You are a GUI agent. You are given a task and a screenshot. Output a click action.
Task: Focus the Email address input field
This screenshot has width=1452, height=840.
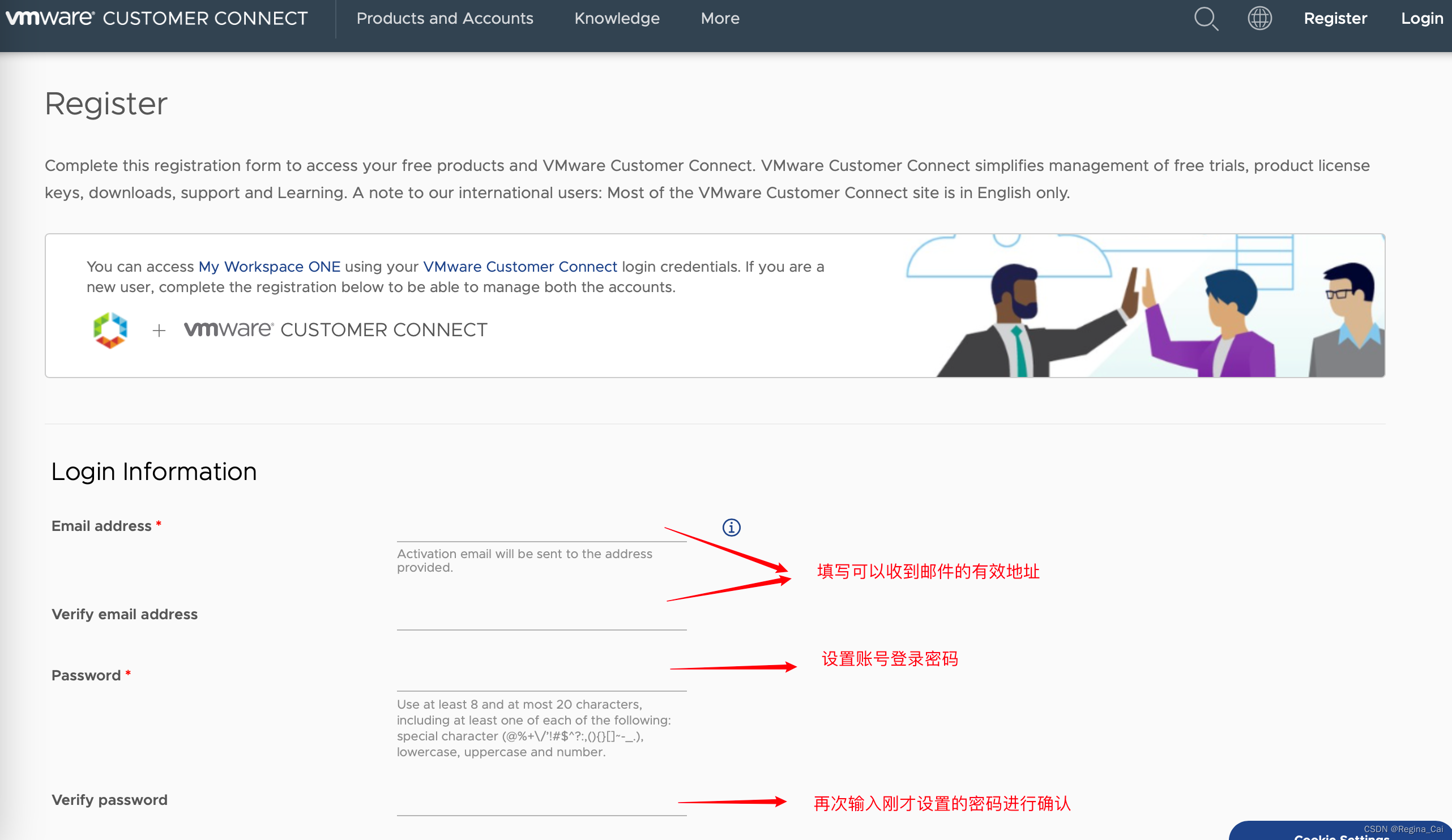coord(541,528)
